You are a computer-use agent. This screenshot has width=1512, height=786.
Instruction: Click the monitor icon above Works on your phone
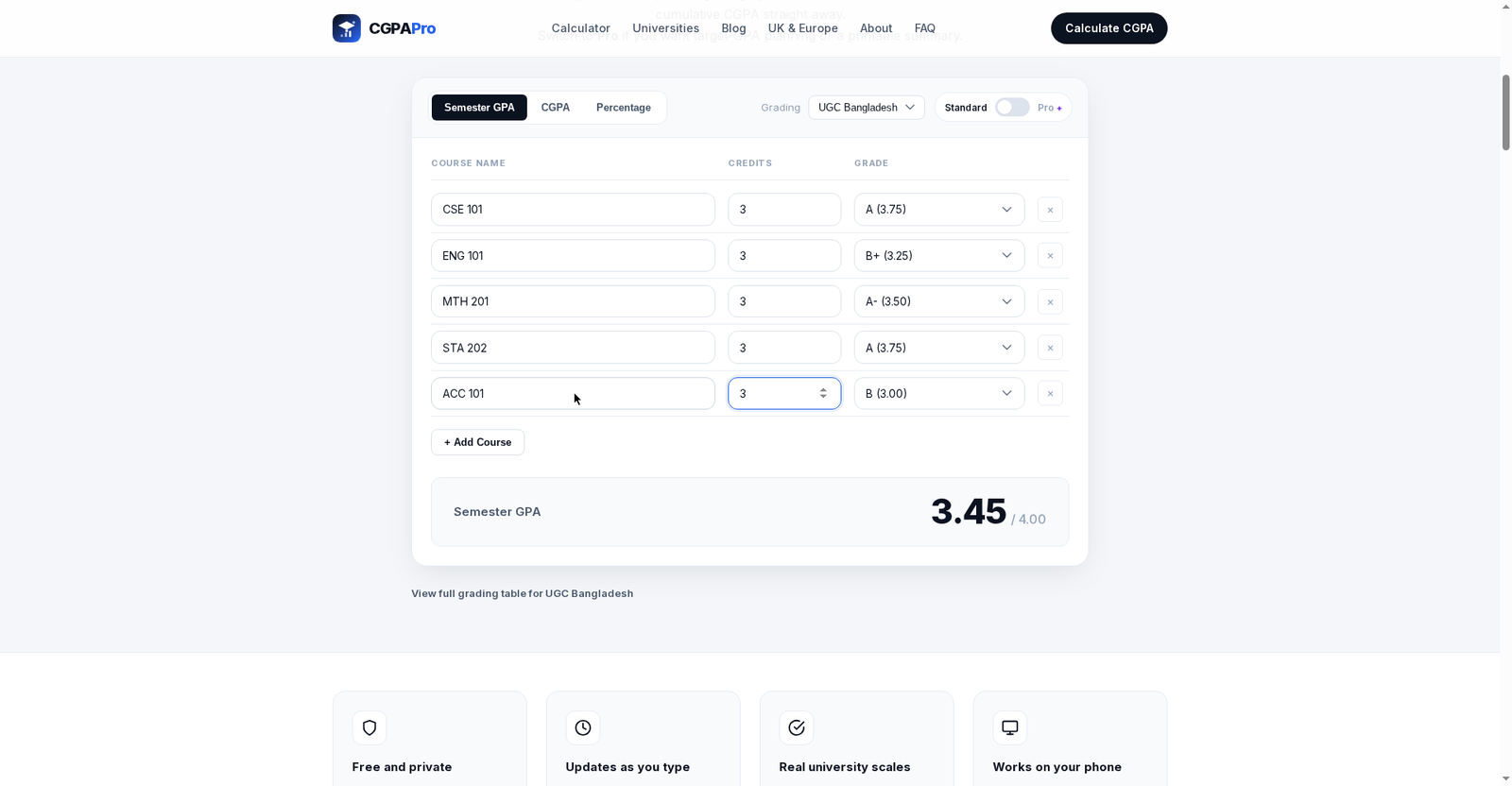tap(1010, 727)
